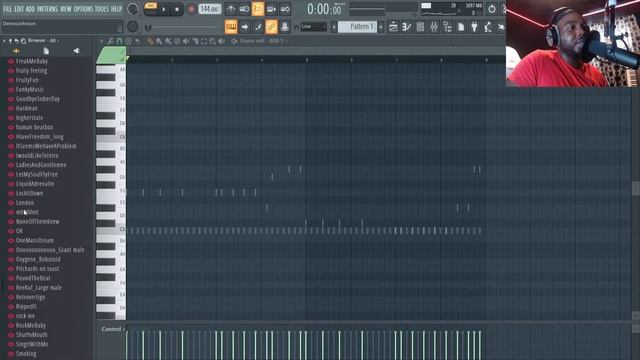Click the arrow left of Pattern 1
This screenshot has height=360, width=640.
pyautogui.click(x=334, y=27)
